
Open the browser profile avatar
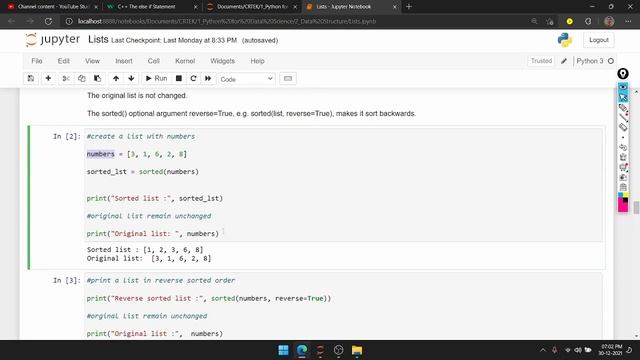609,21
